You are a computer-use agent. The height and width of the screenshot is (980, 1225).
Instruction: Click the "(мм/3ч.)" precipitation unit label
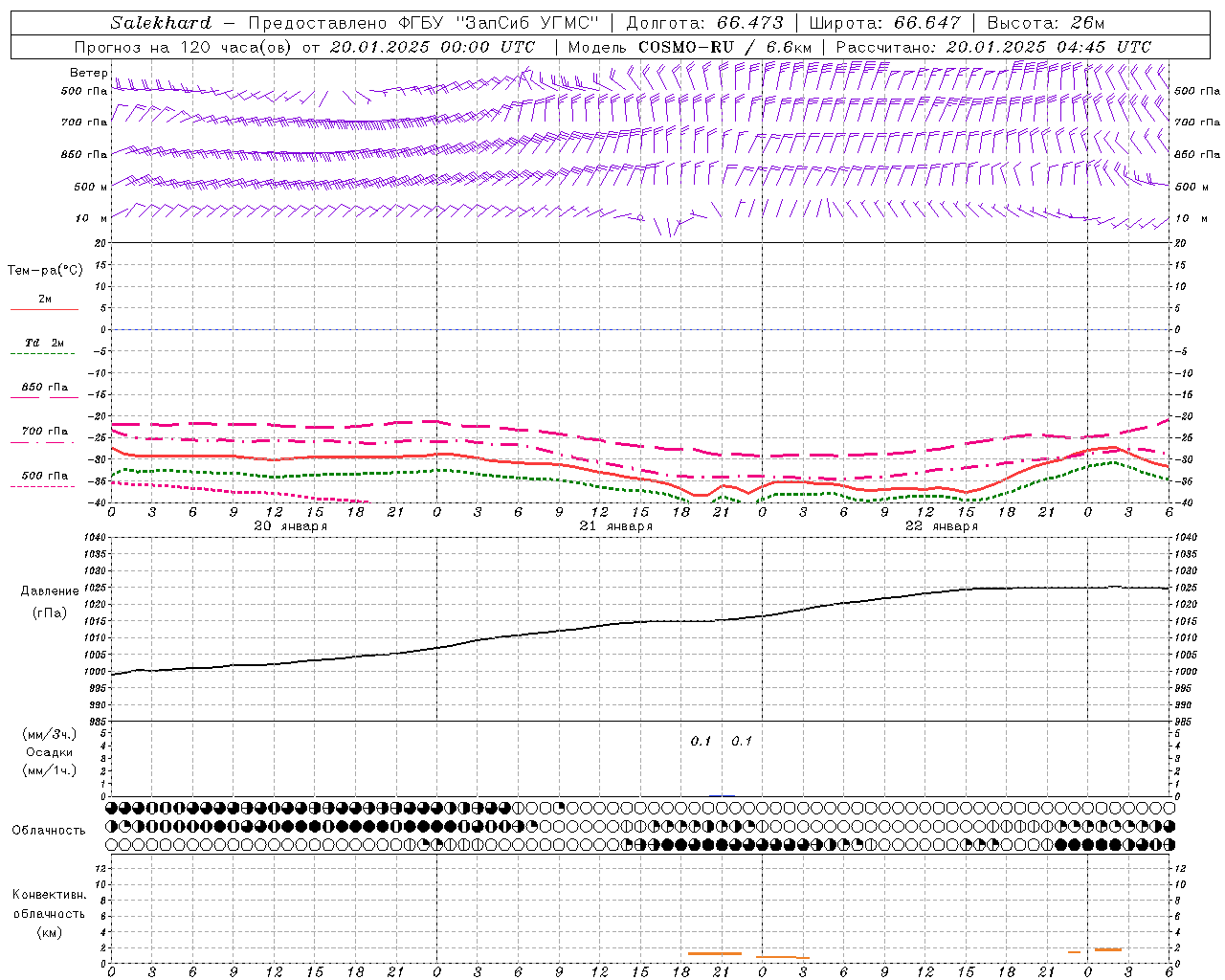click(x=50, y=734)
